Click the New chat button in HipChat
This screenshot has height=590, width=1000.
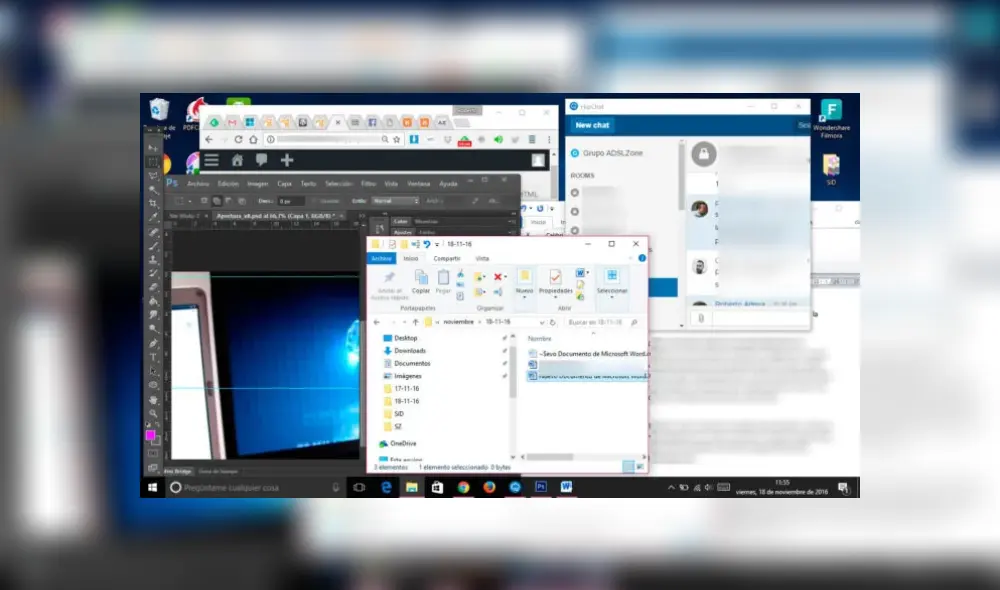(593, 124)
